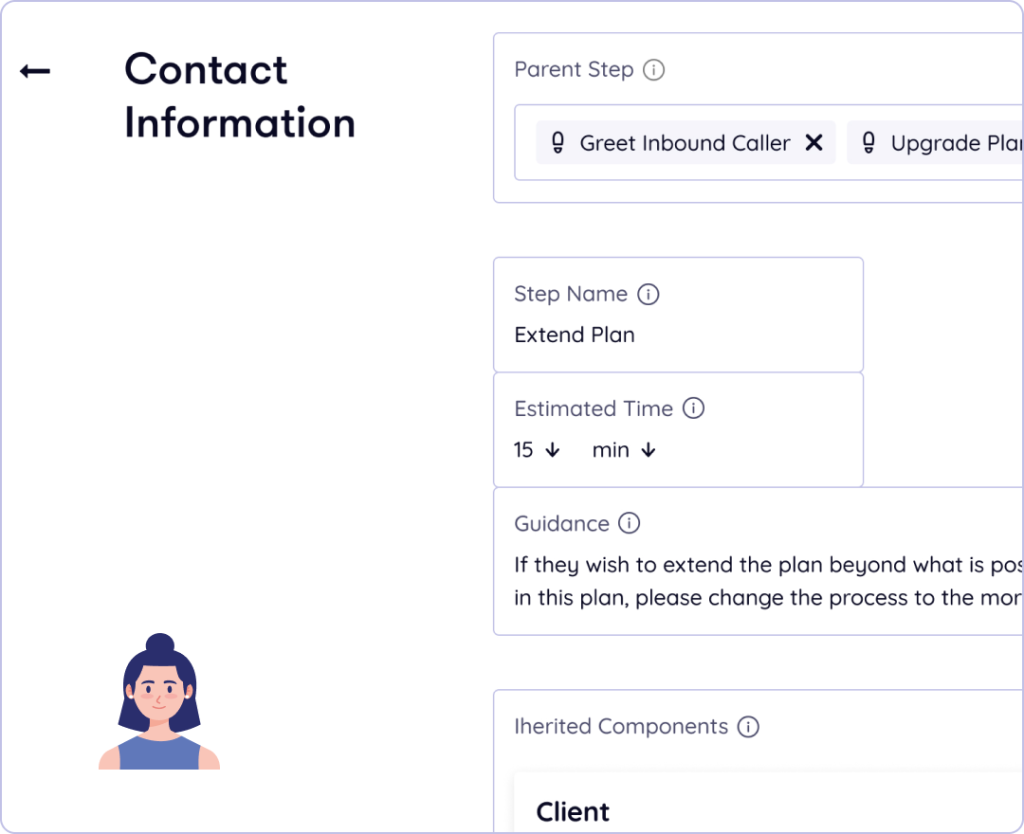Click the info icon next to Guidance
The height and width of the screenshot is (834, 1024).
tap(629, 523)
